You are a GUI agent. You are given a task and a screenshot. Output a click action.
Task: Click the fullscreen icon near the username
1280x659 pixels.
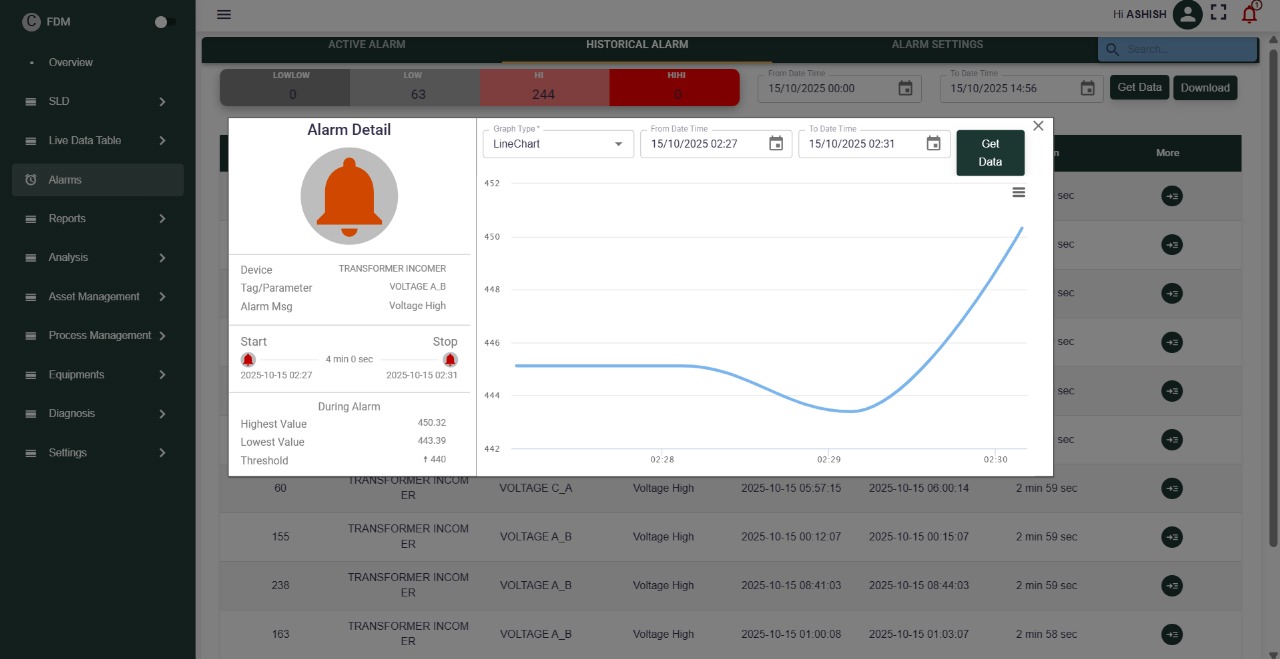pos(1218,13)
